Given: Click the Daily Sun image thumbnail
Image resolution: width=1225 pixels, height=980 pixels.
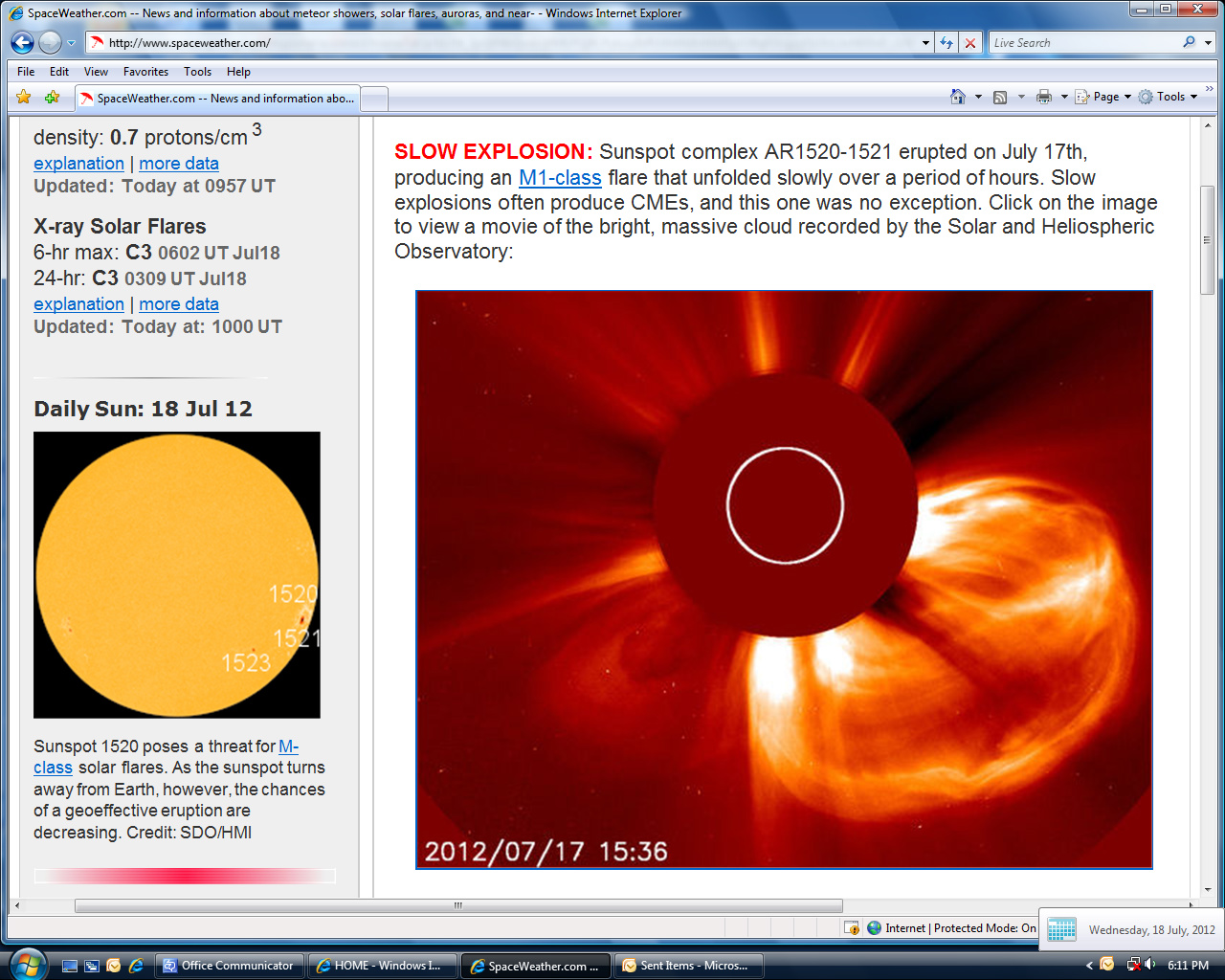Looking at the screenshot, I should pos(177,575).
